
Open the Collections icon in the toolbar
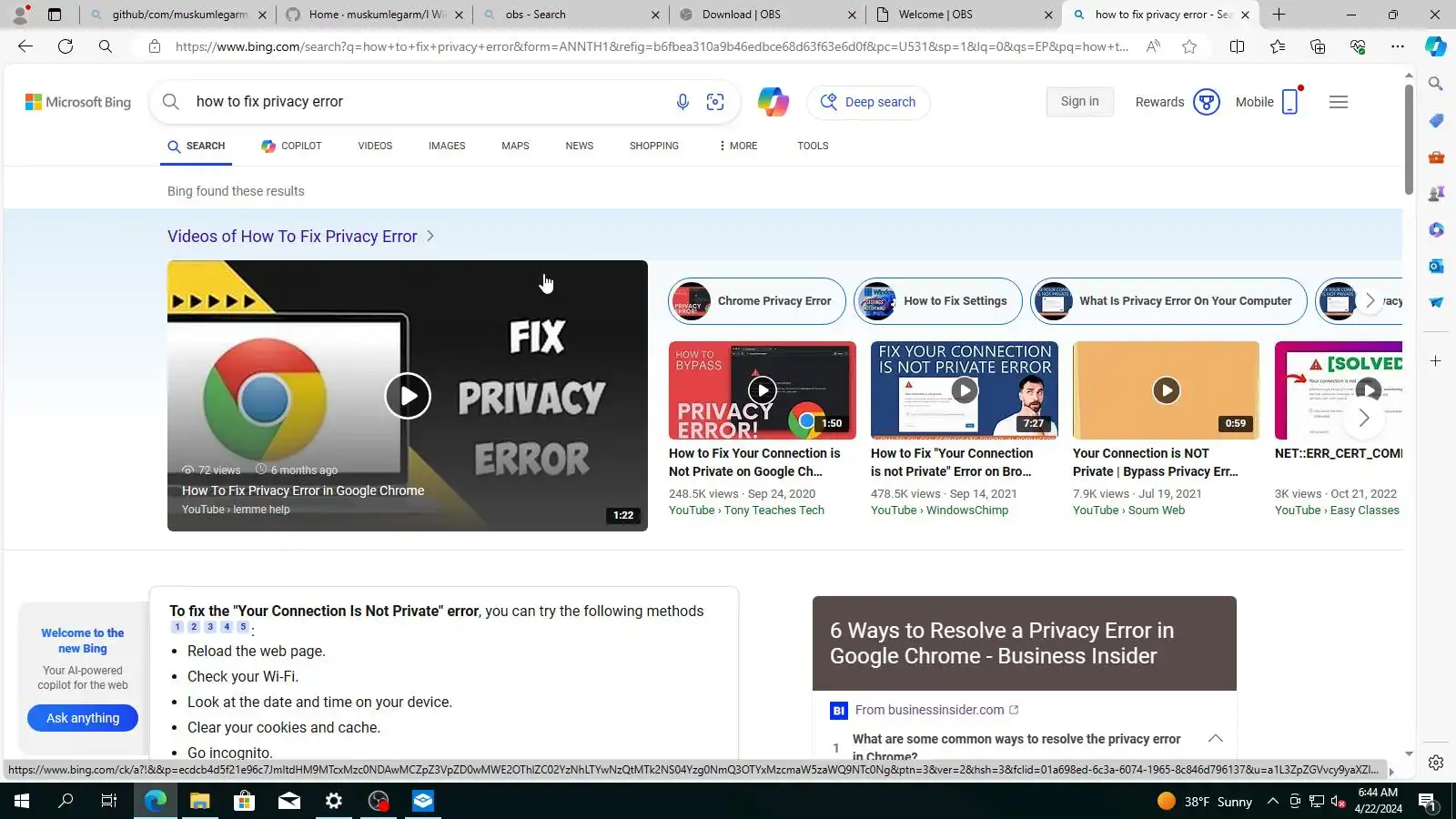1318,46
